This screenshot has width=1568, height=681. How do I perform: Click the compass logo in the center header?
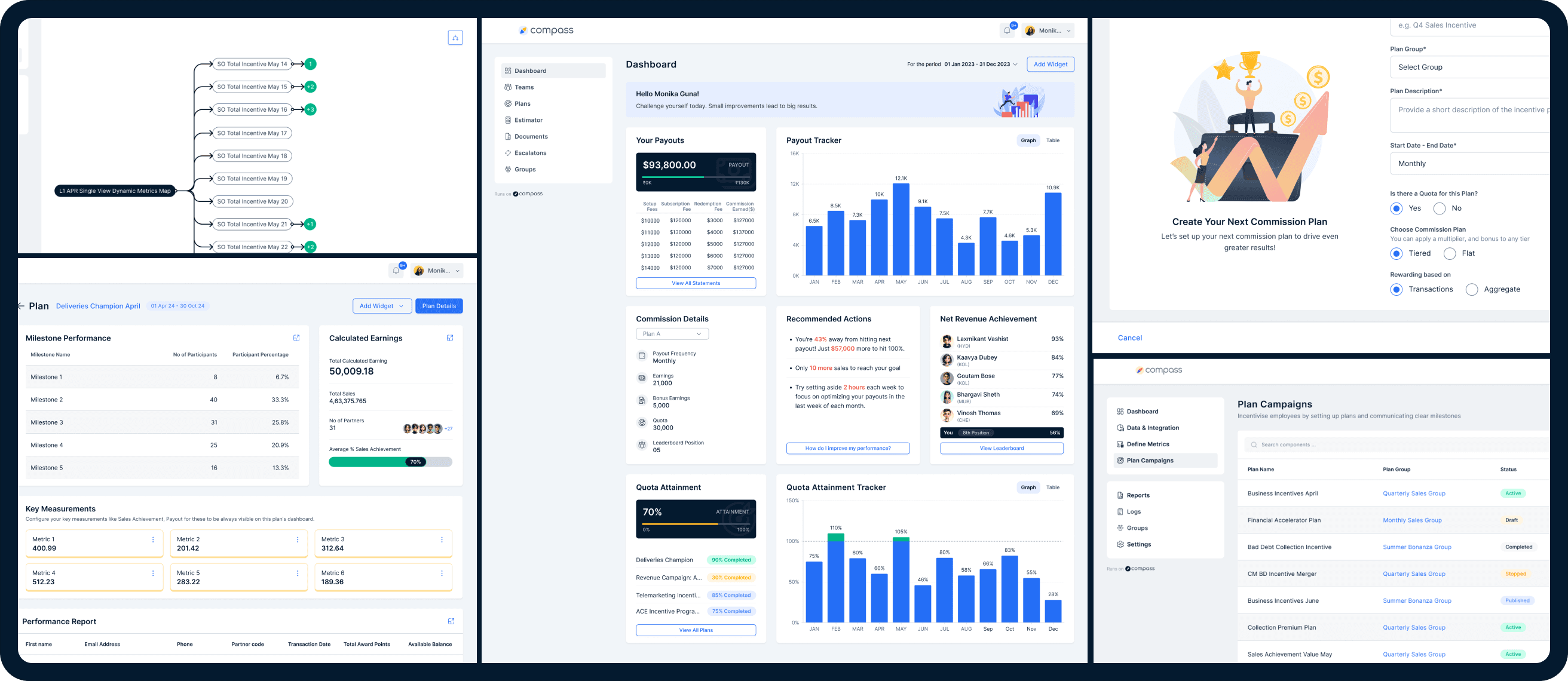point(546,30)
